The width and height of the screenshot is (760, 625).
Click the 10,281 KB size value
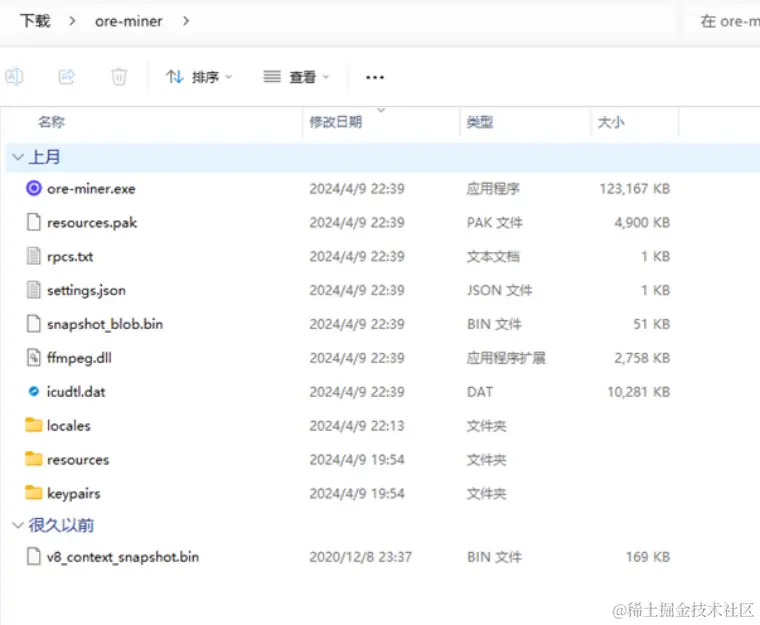[x=639, y=392]
